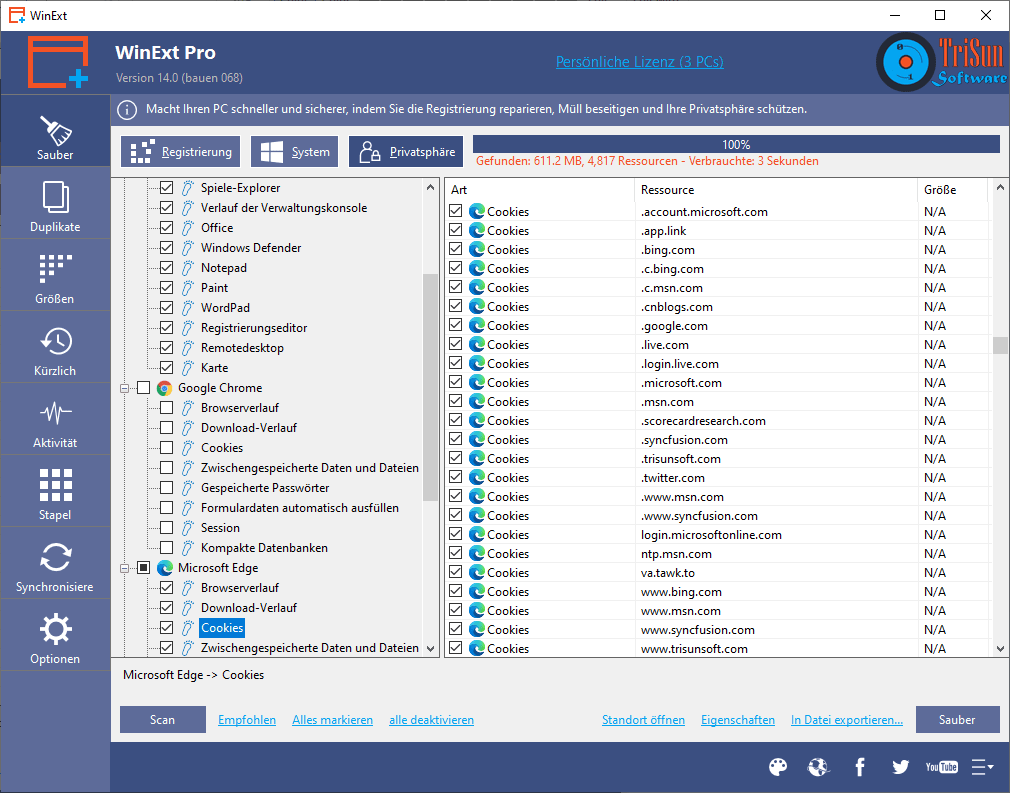Viewport: 1010px width, 793px height.
Task: Click the results list scroll-up arrow
Action: 1000,187
